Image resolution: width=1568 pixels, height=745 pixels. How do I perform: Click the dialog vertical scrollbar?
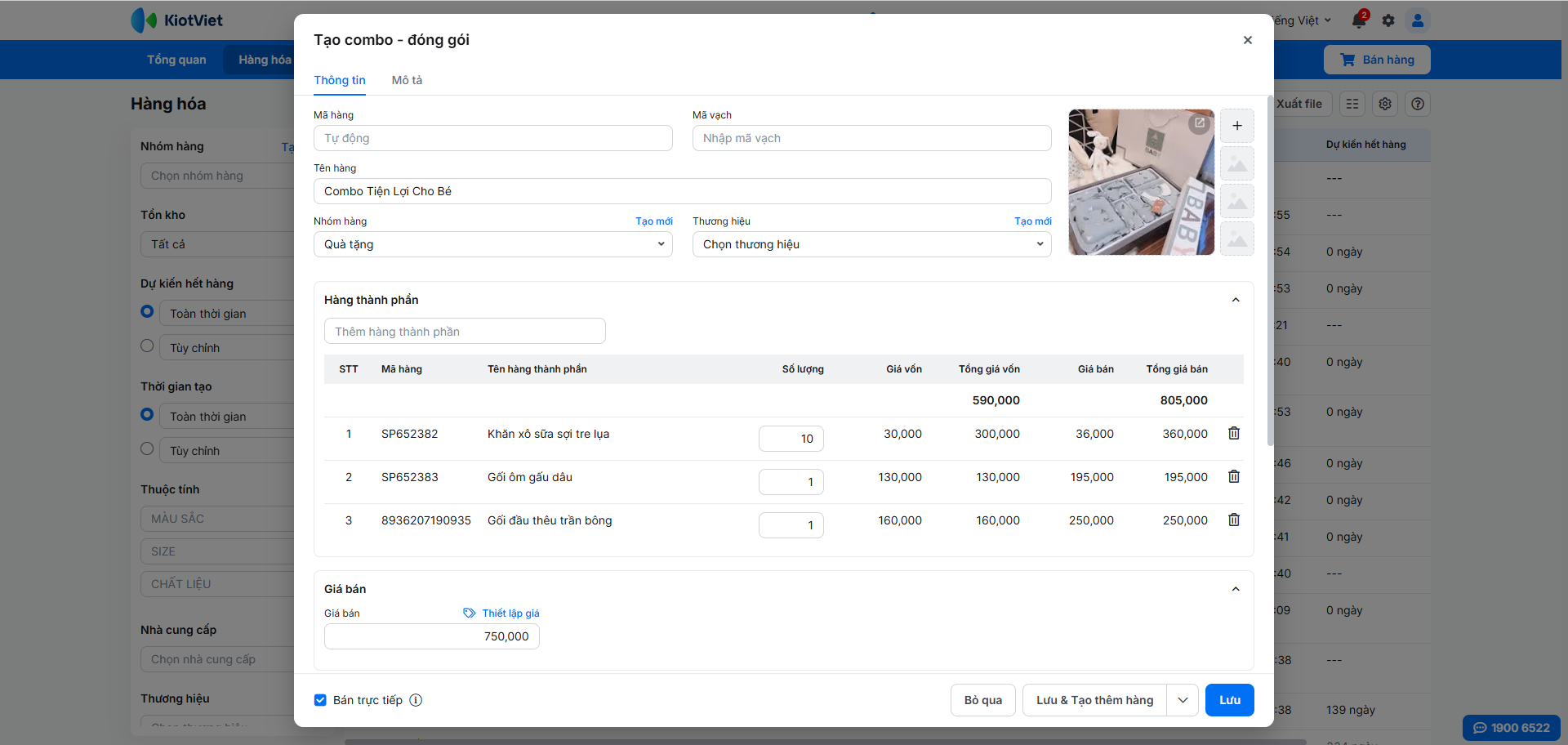pos(1270,271)
